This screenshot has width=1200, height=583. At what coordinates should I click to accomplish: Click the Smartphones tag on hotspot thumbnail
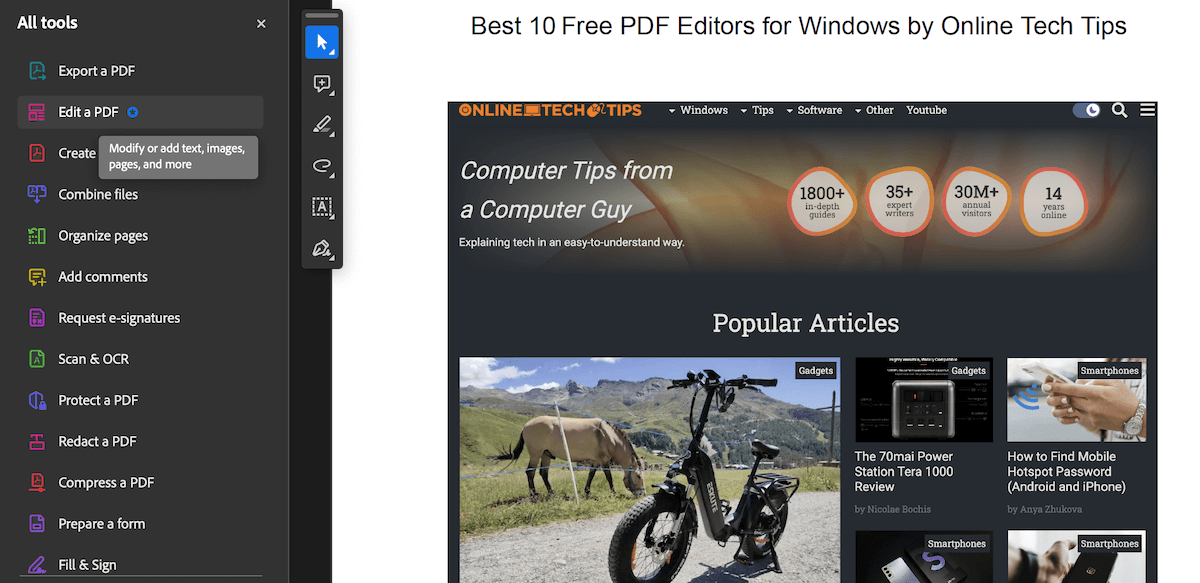pyautogui.click(x=1110, y=370)
